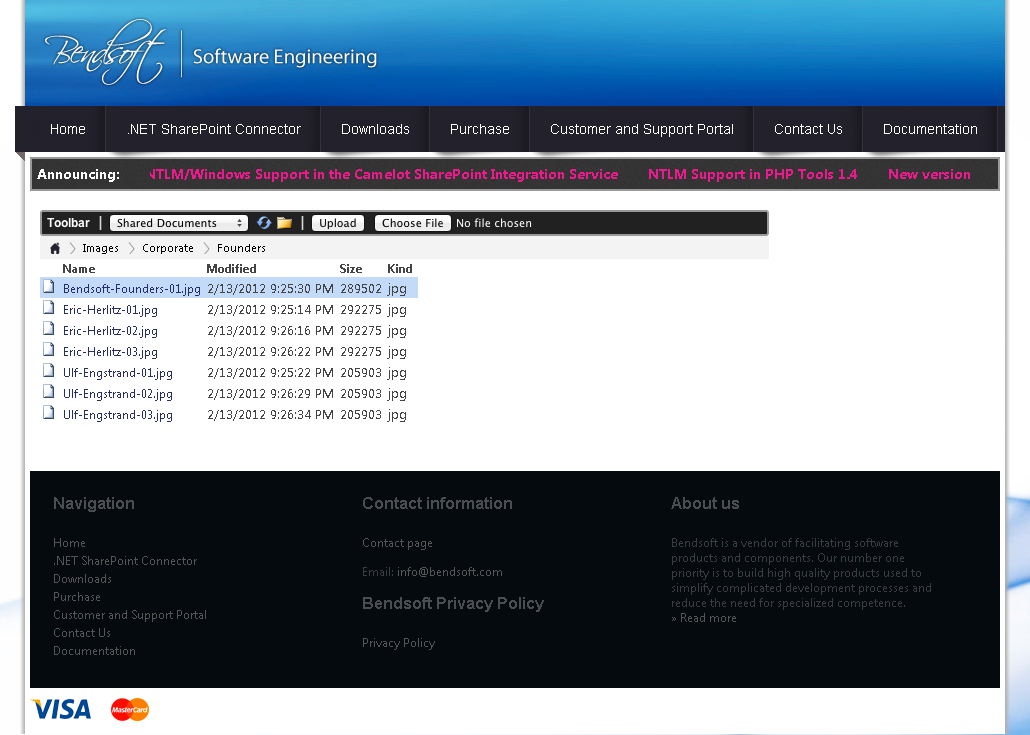
Task: Click file icon for Ulf-Engstrand-02.jpg
Action: pos(49,391)
